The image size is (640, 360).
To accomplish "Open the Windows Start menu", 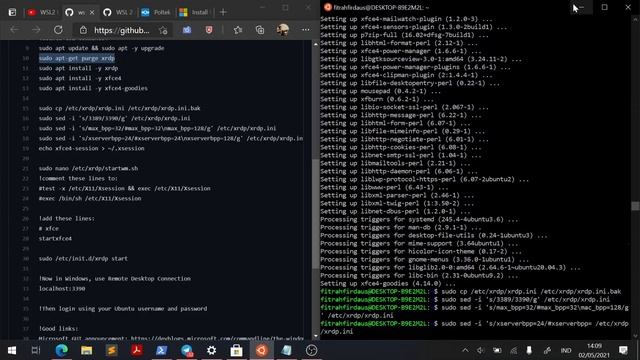I will click(x=11, y=350).
